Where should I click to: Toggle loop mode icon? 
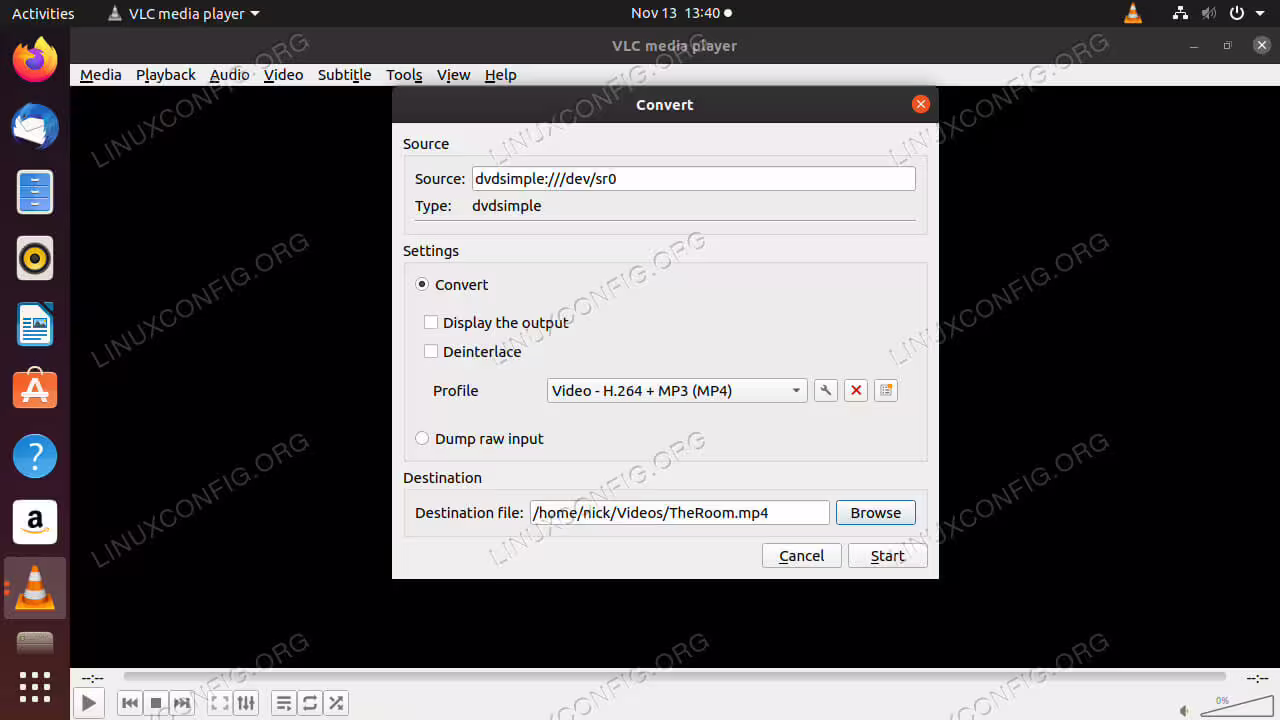[310, 703]
